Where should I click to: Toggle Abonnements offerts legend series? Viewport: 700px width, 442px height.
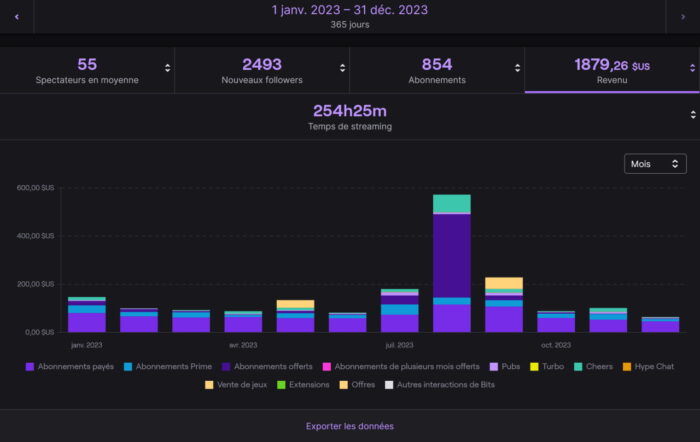[274, 366]
